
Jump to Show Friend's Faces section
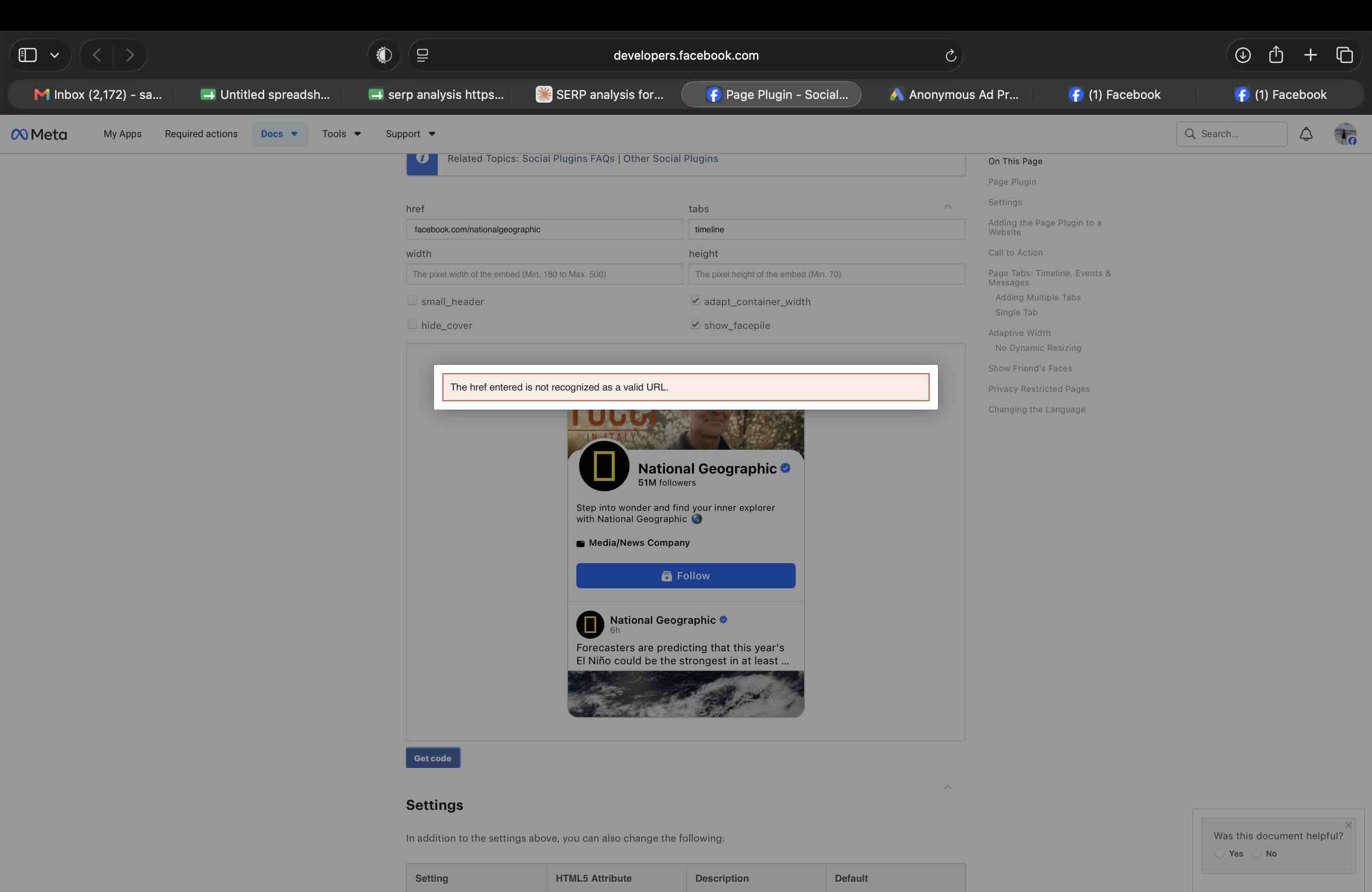pyautogui.click(x=1030, y=369)
